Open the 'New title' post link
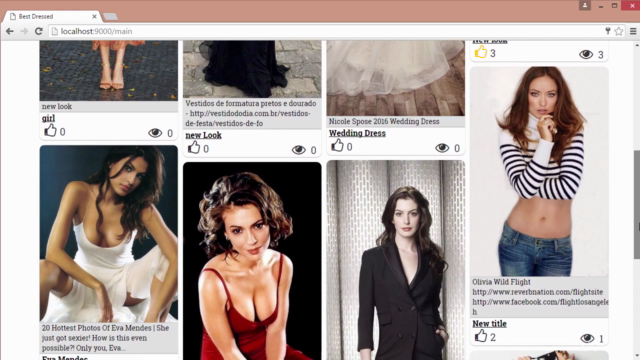Viewport: 640px width, 360px height. pyautogui.click(x=489, y=324)
